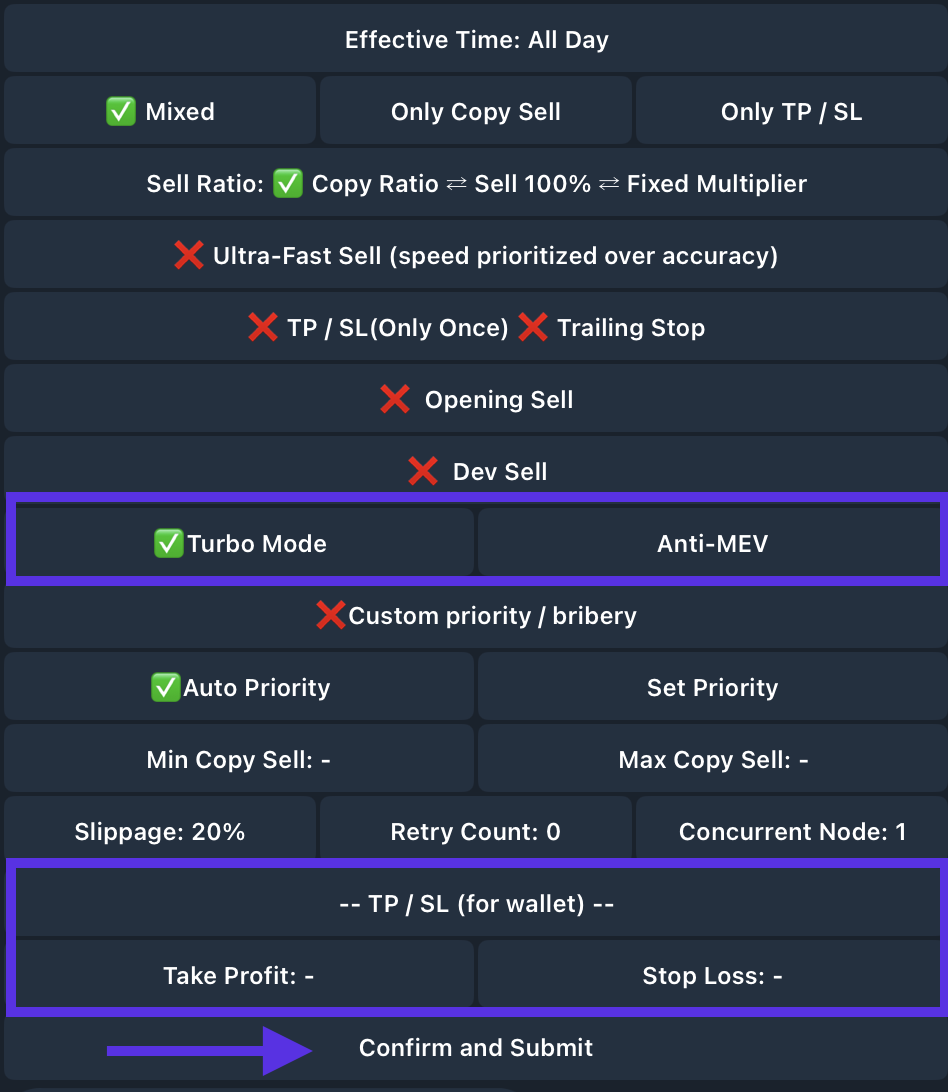Choose the Only Copy Sell mode

tap(476, 112)
